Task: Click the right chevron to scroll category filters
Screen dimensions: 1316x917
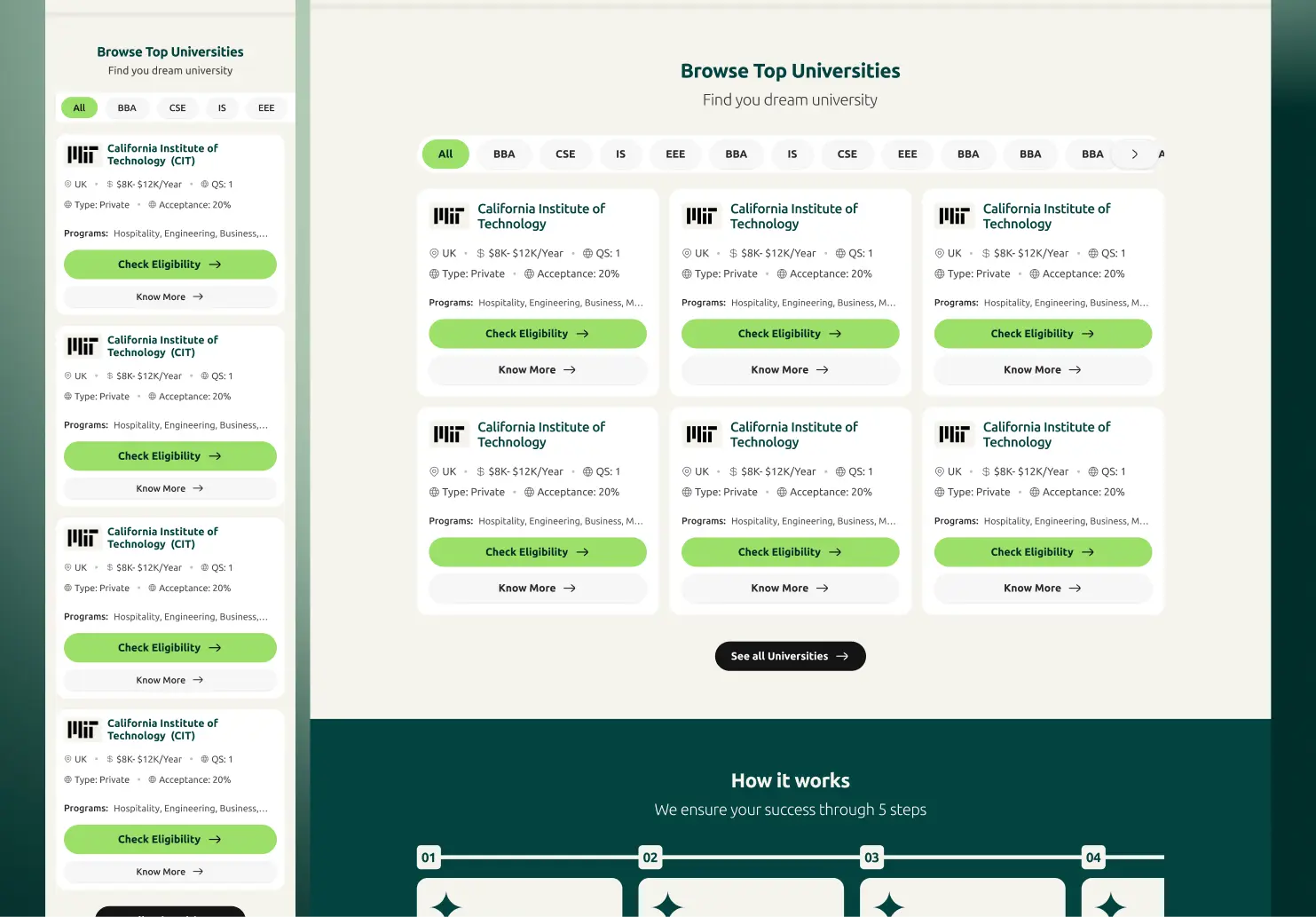Action: (1134, 154)
